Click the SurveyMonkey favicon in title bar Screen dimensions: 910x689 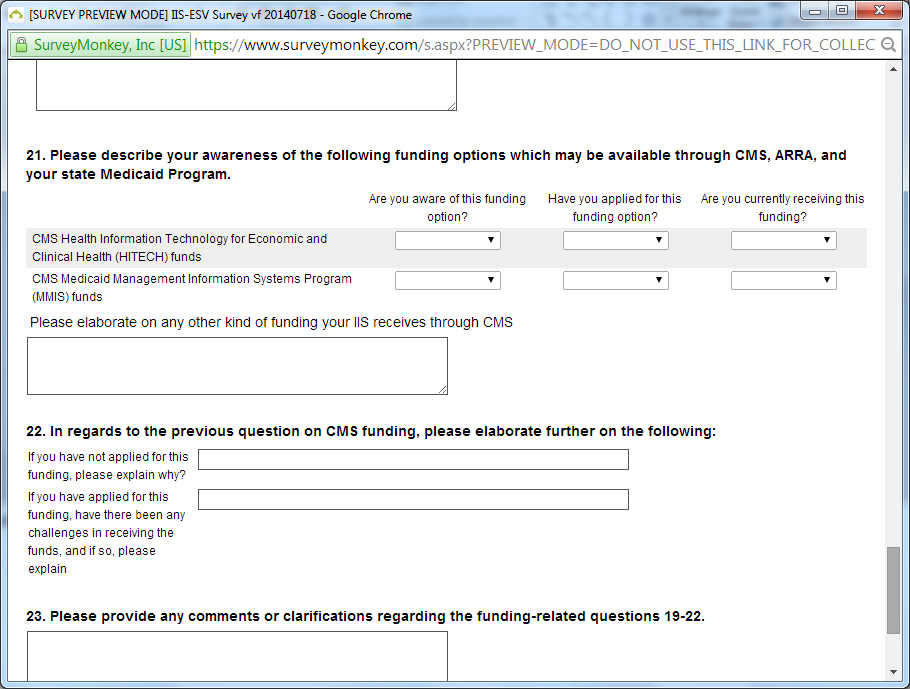tap(16, 15)
